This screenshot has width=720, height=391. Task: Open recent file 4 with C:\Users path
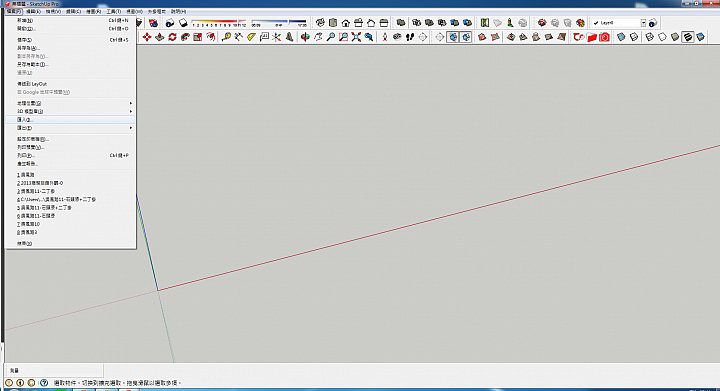(70, 200)
